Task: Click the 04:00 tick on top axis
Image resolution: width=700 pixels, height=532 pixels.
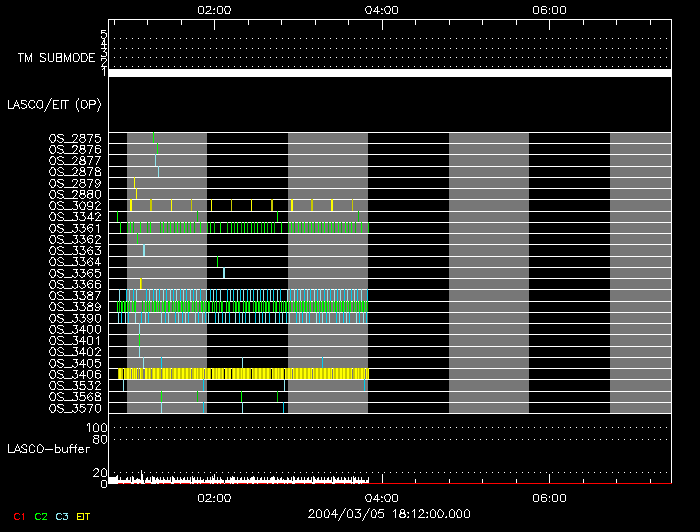Action: pos(383,10)
